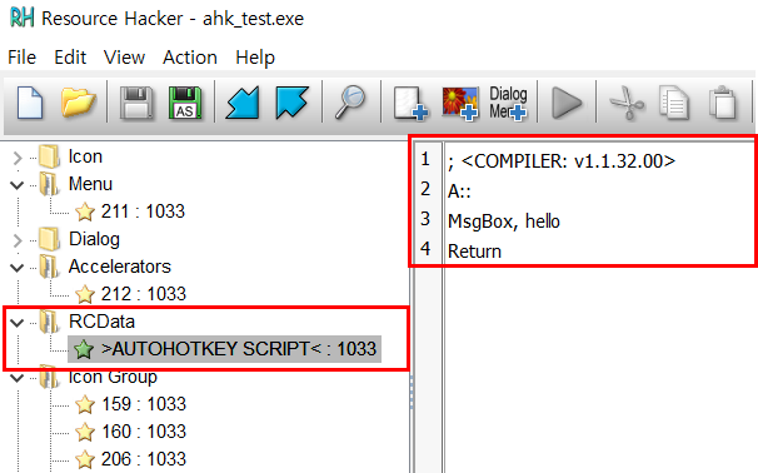The width and height of the screenshot is (758, 474).
Task: Select the 159 : 1033 icon group entry
Action: (144, 404)
